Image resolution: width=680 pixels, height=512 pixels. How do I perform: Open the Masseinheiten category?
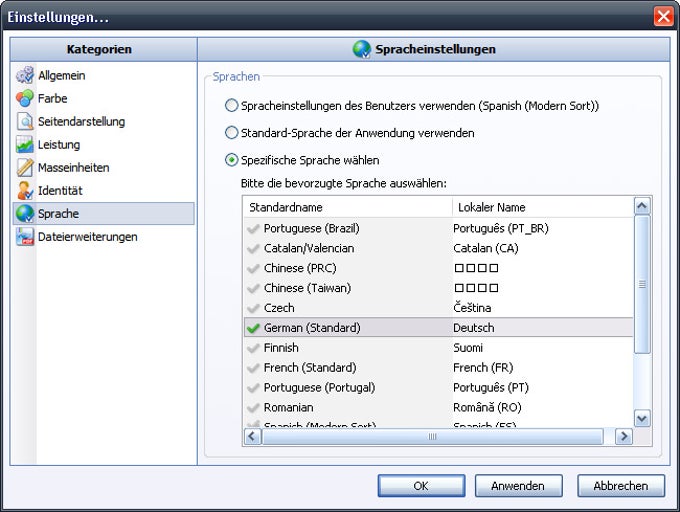[104, 167]
